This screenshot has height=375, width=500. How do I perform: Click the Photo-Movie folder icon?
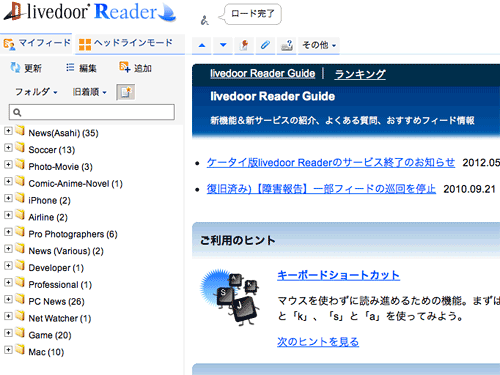[x=20, y=164]
